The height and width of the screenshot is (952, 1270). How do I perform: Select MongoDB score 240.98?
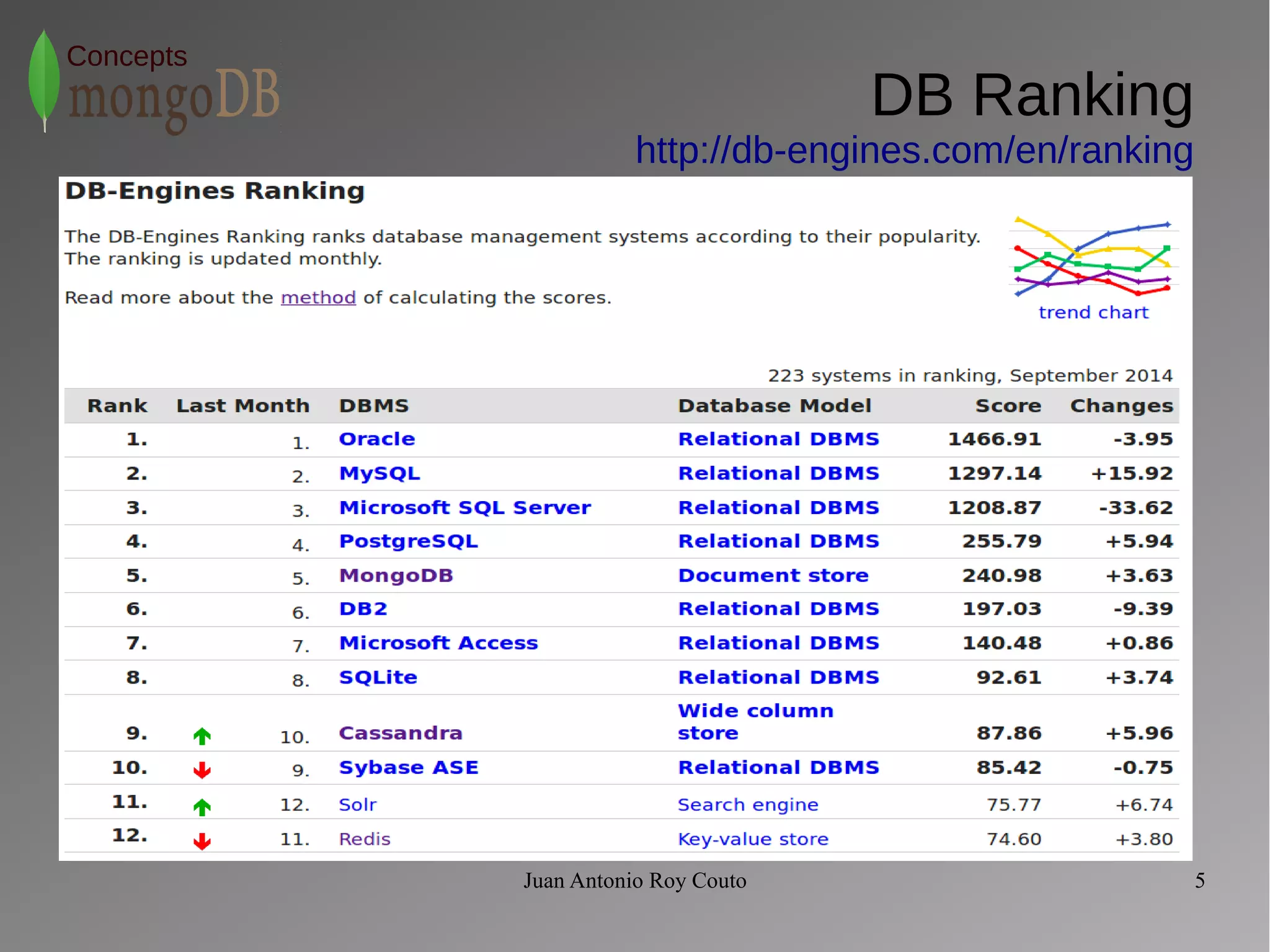tap(1002, 576)
